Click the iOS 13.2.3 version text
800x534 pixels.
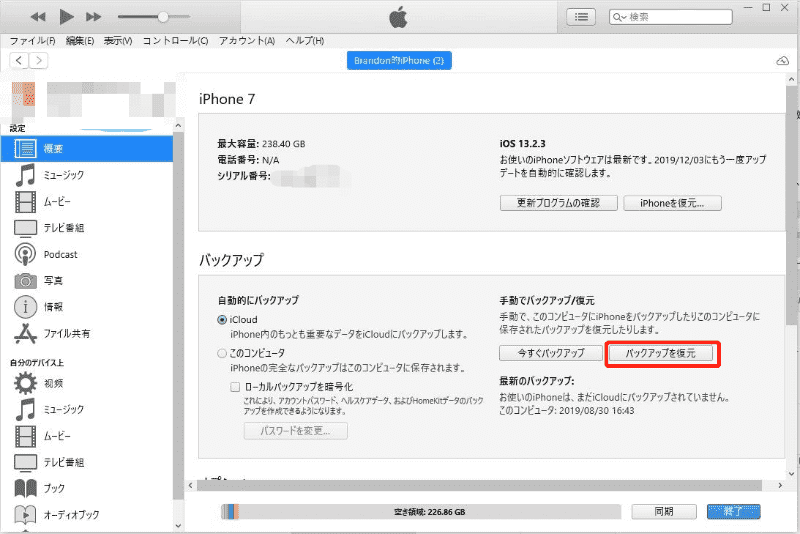522,144
